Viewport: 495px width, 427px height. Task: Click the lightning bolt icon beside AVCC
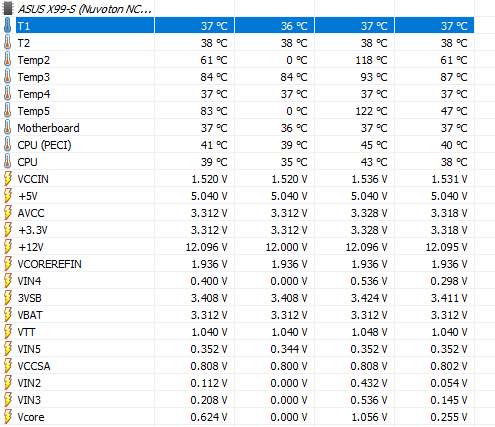pyautogui.click(x=8, y=213)
